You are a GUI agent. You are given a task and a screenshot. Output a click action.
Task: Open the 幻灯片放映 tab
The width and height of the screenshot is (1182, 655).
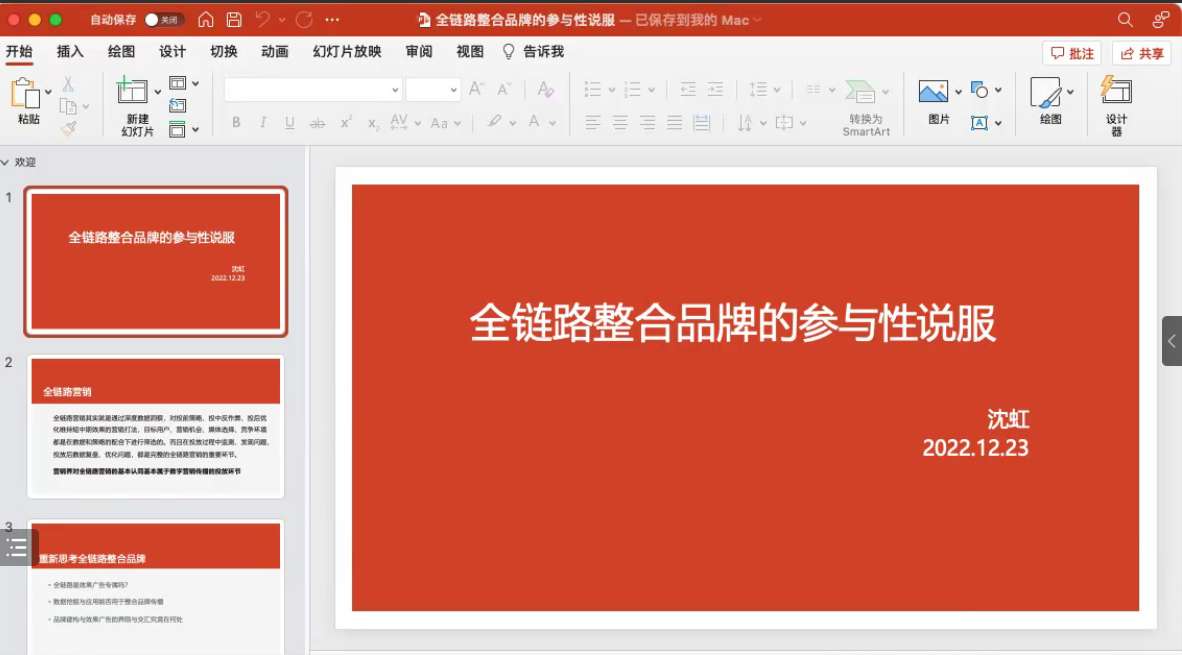pyautogui.click(x=347, y=52)
